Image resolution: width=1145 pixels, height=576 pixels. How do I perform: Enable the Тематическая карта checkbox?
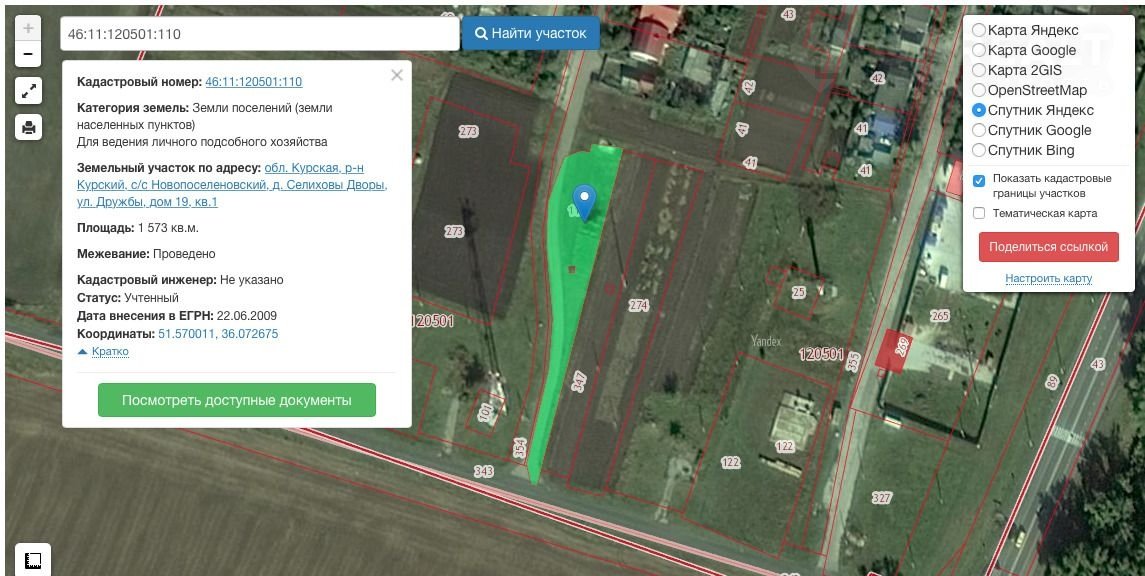[979, 213]
